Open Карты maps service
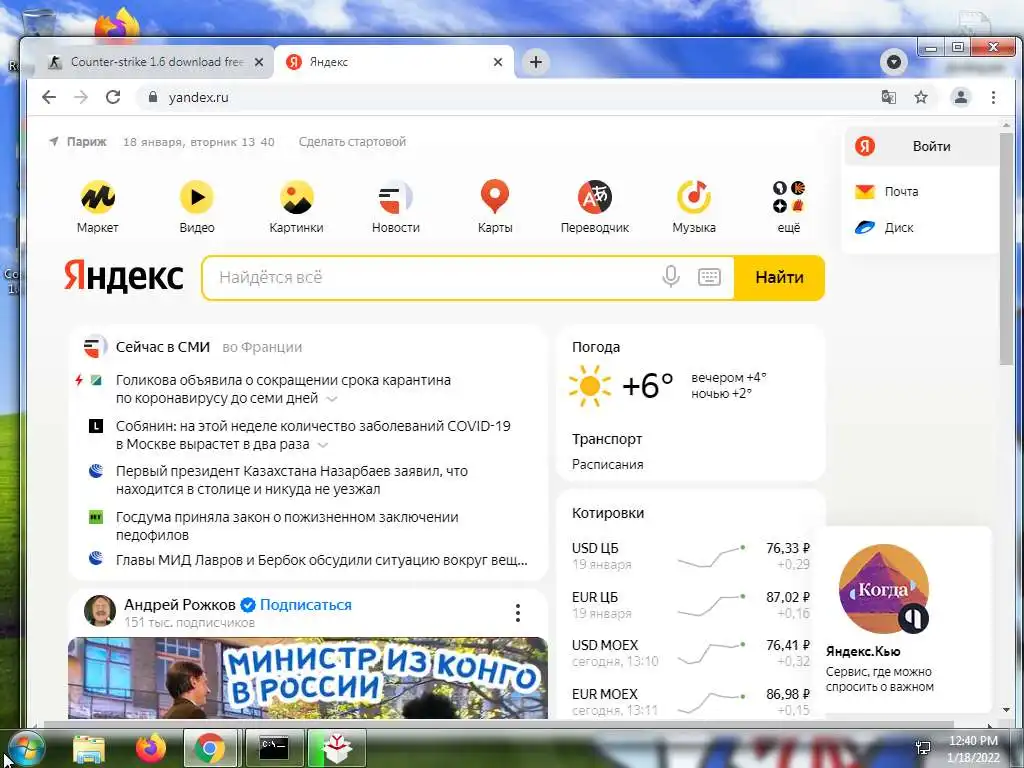1024x768 pixels. [495, 197]
